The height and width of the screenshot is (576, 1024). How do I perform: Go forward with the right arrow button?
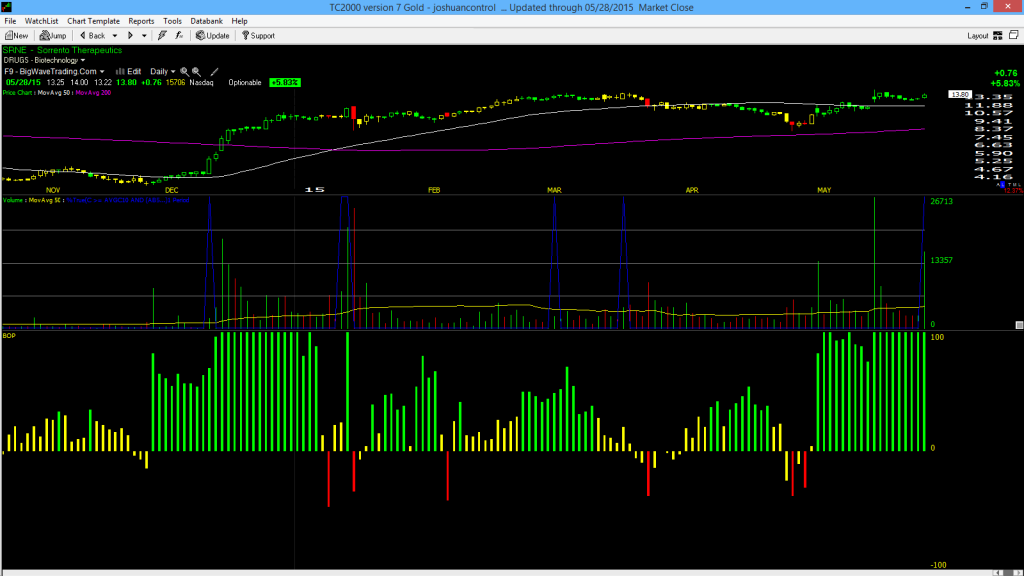tap(130, 36)
